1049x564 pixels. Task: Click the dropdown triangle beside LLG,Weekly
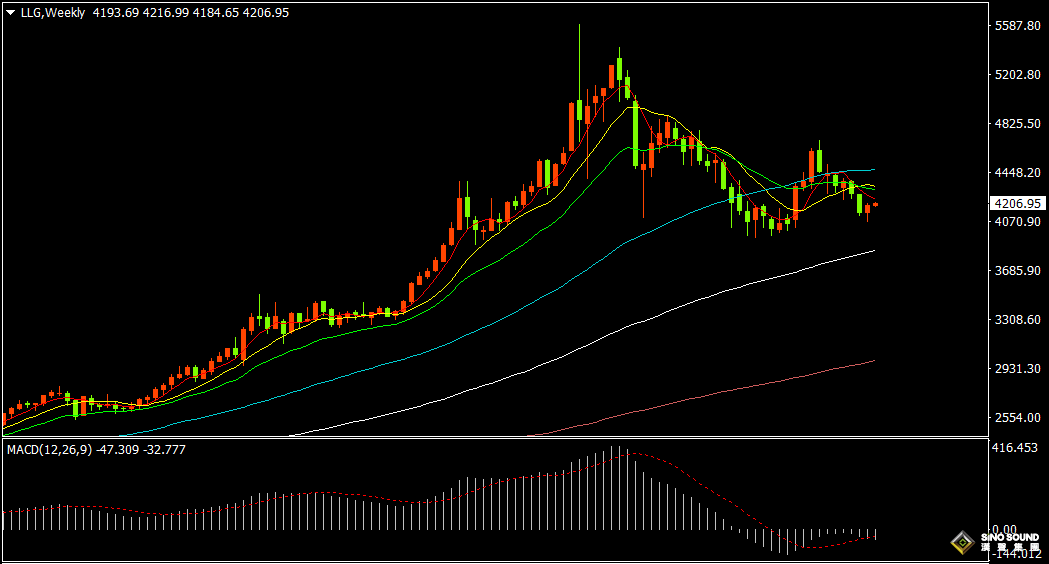[11, 13]
